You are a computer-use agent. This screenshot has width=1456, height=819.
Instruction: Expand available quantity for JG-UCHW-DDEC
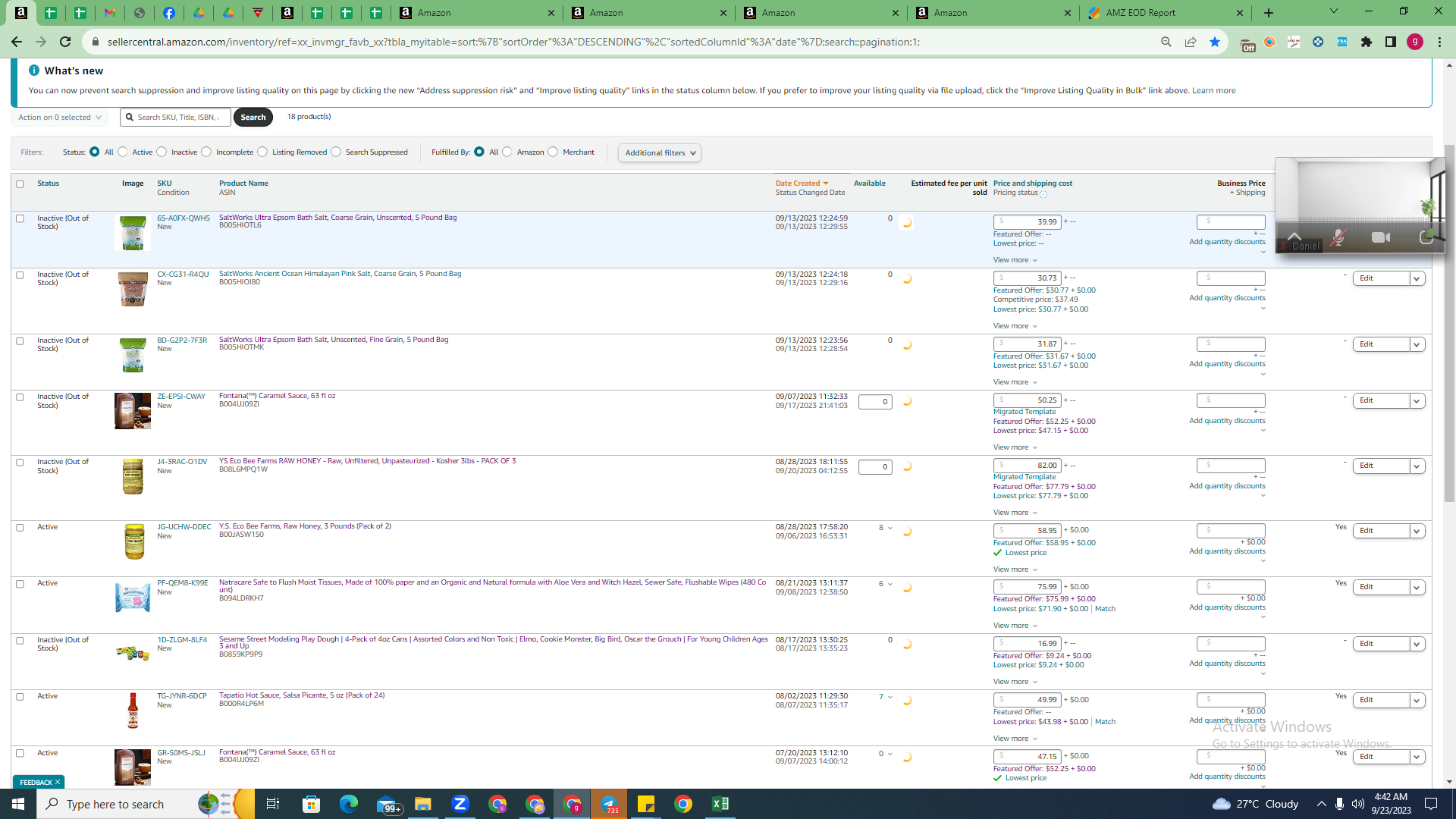click(890, 529)
